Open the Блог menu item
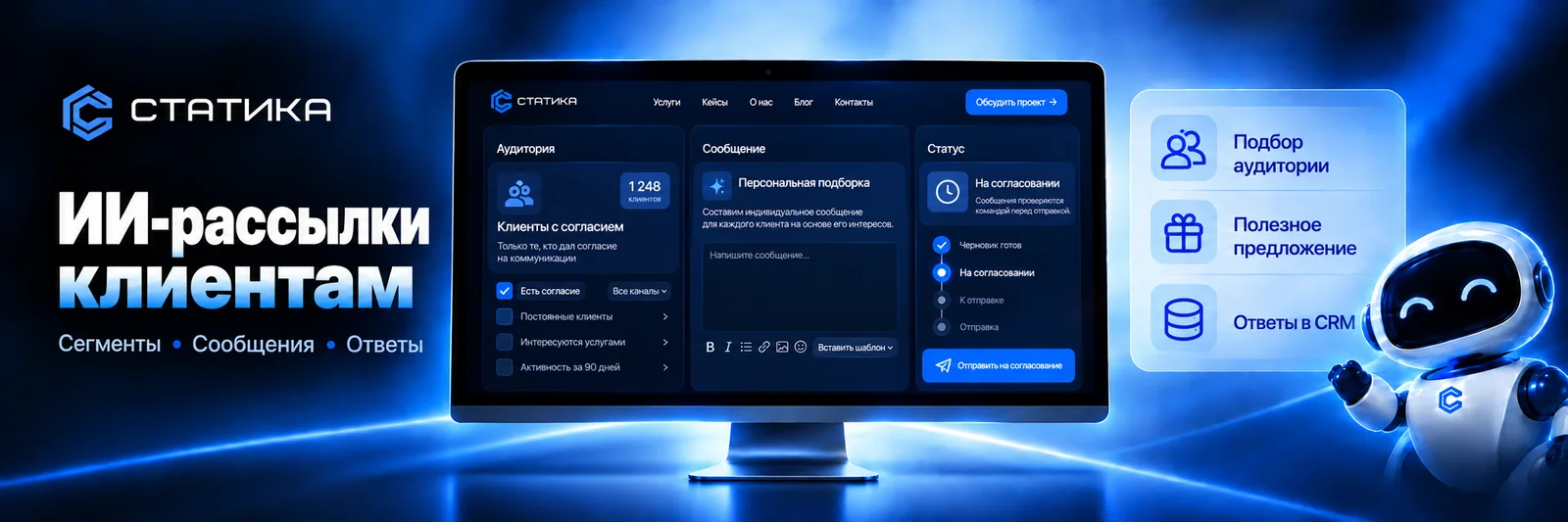Image resolution: width=1568 pixels, height=522 pixels. [x=804, y=102]
